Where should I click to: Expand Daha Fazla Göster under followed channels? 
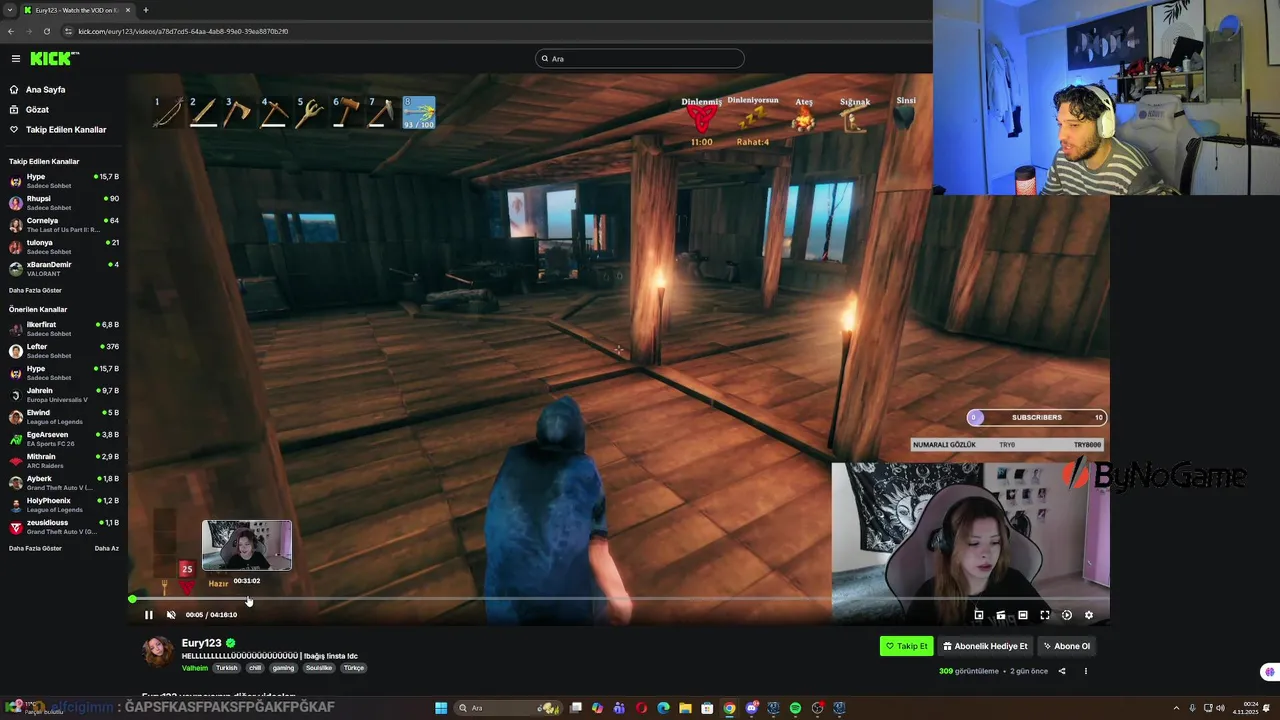point(35,290)
